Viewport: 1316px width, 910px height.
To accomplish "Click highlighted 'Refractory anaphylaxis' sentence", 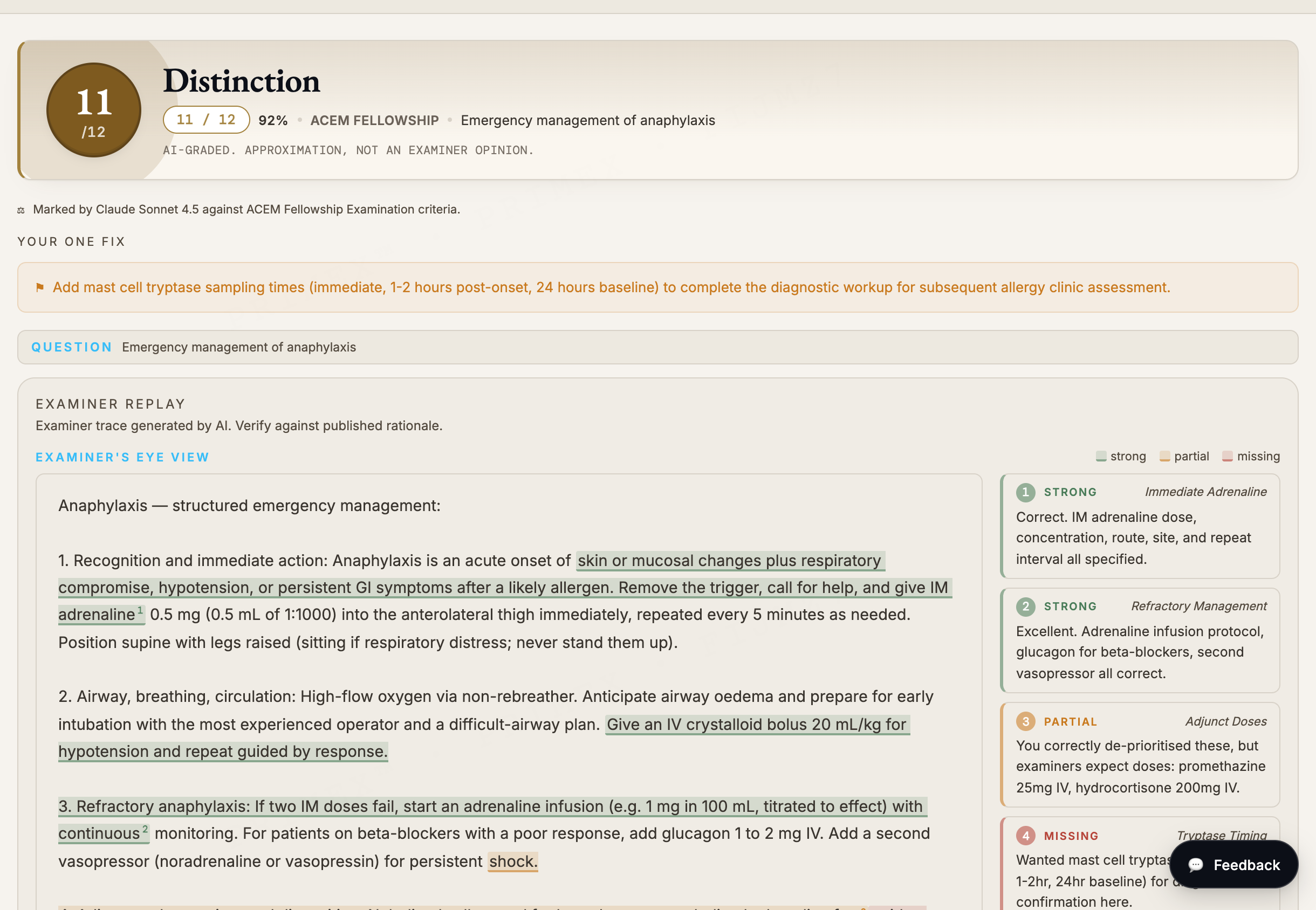I will (492, 806).
